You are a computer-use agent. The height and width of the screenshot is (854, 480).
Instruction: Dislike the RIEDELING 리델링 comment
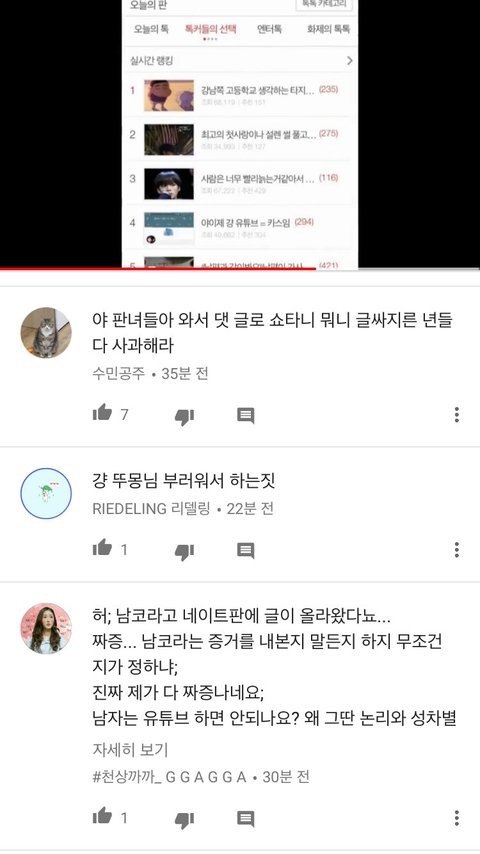pyautogui.click(x=184, y=551)
